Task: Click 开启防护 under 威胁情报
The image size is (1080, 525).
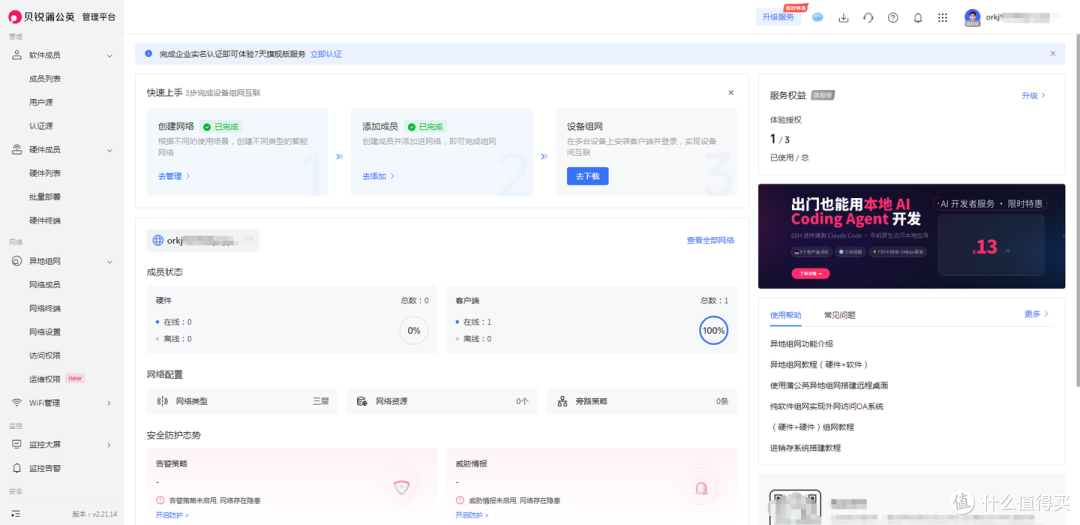Action: coord(472,515)
